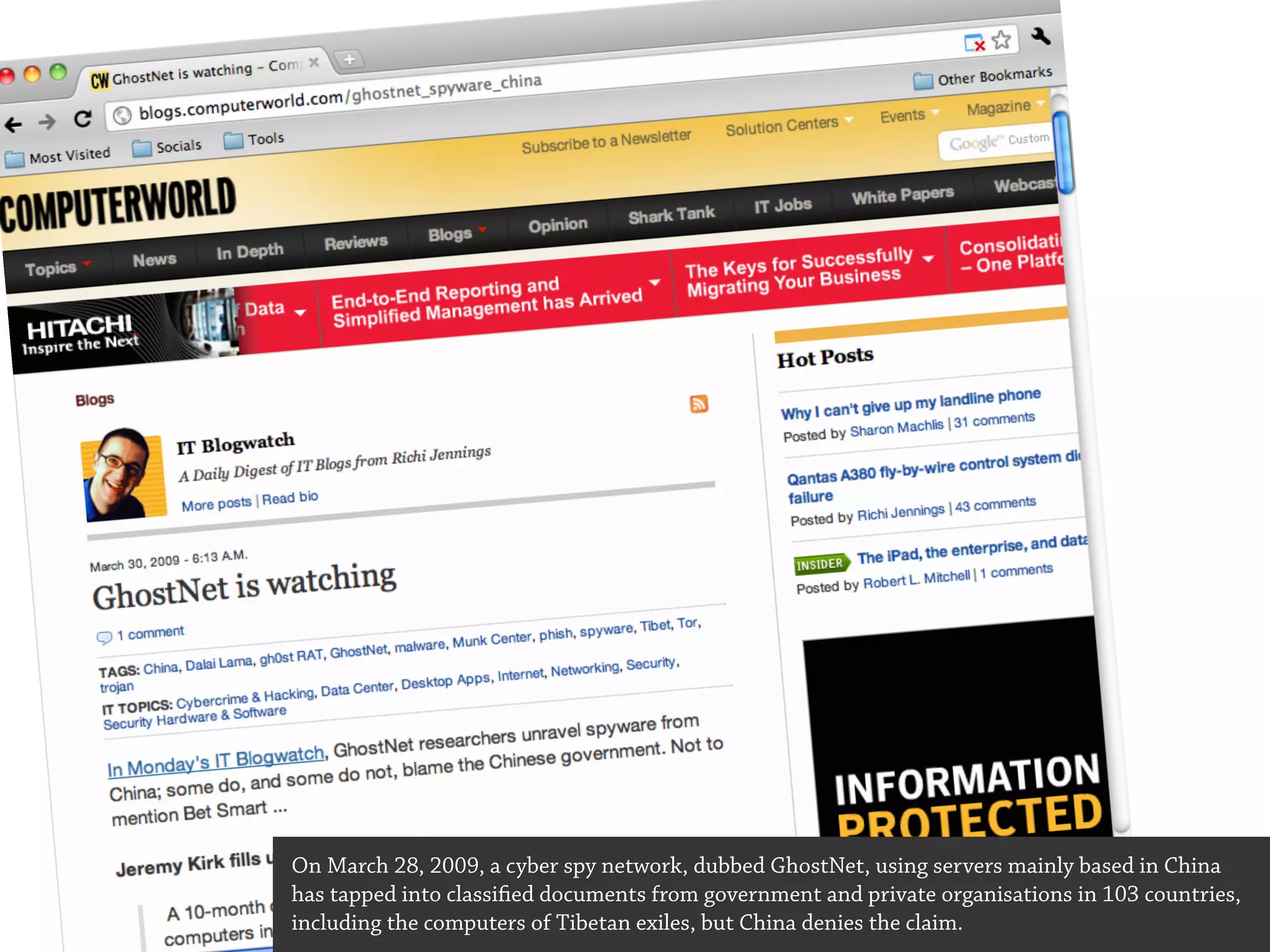Open the Tools bookmarks folder
The image size is (1270, 952).
tap(254, 139)
